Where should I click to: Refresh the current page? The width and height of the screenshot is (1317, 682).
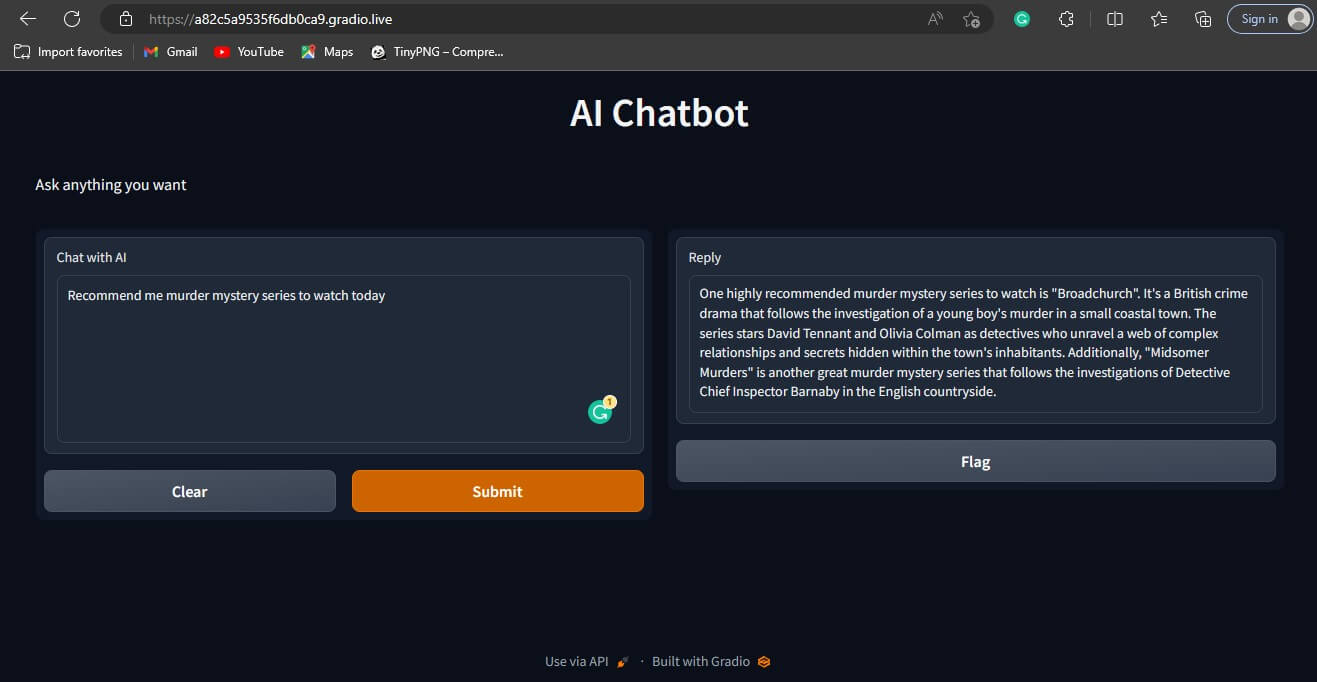[x=72, y=19]
